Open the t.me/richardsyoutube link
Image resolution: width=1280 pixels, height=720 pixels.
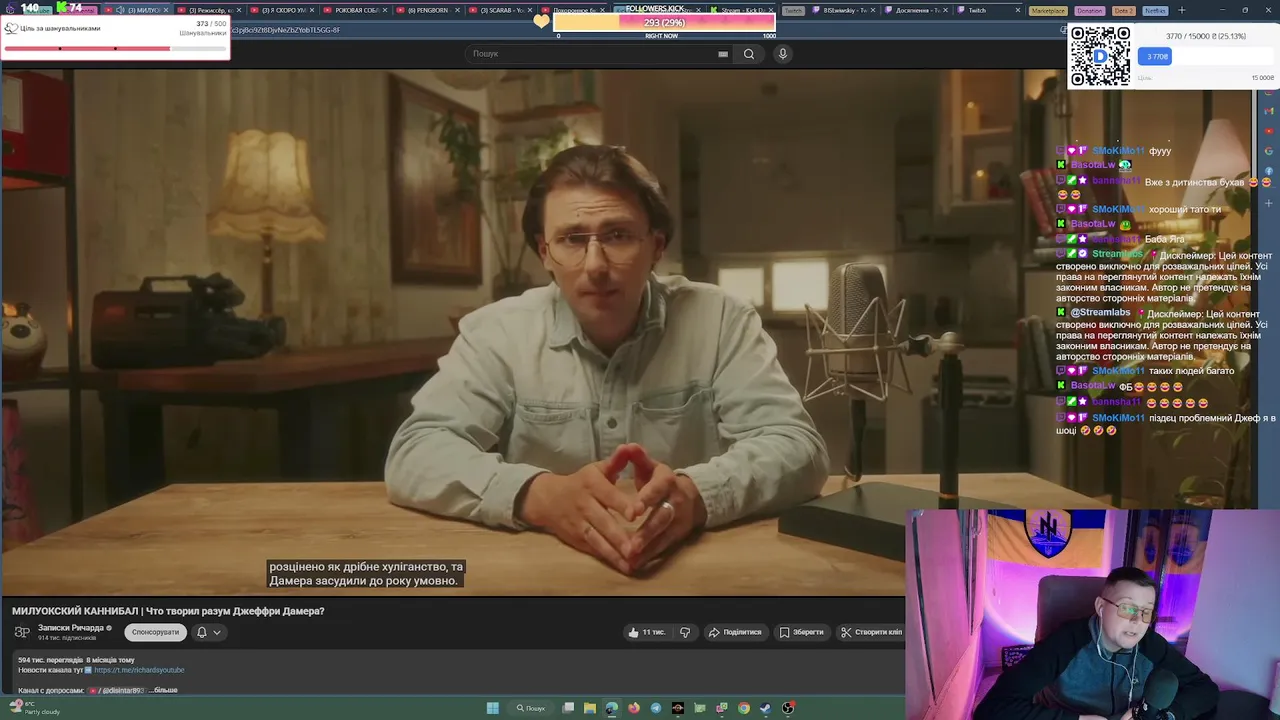(139, 670)
